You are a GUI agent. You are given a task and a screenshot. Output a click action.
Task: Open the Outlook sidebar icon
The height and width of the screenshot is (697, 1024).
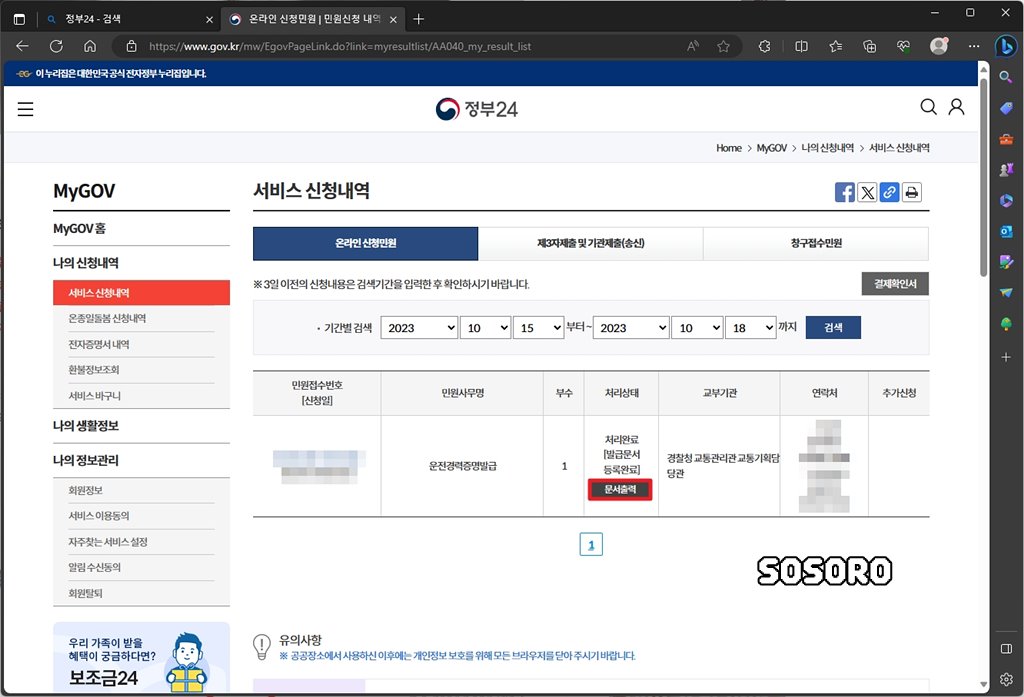[x=1006, y=231]
